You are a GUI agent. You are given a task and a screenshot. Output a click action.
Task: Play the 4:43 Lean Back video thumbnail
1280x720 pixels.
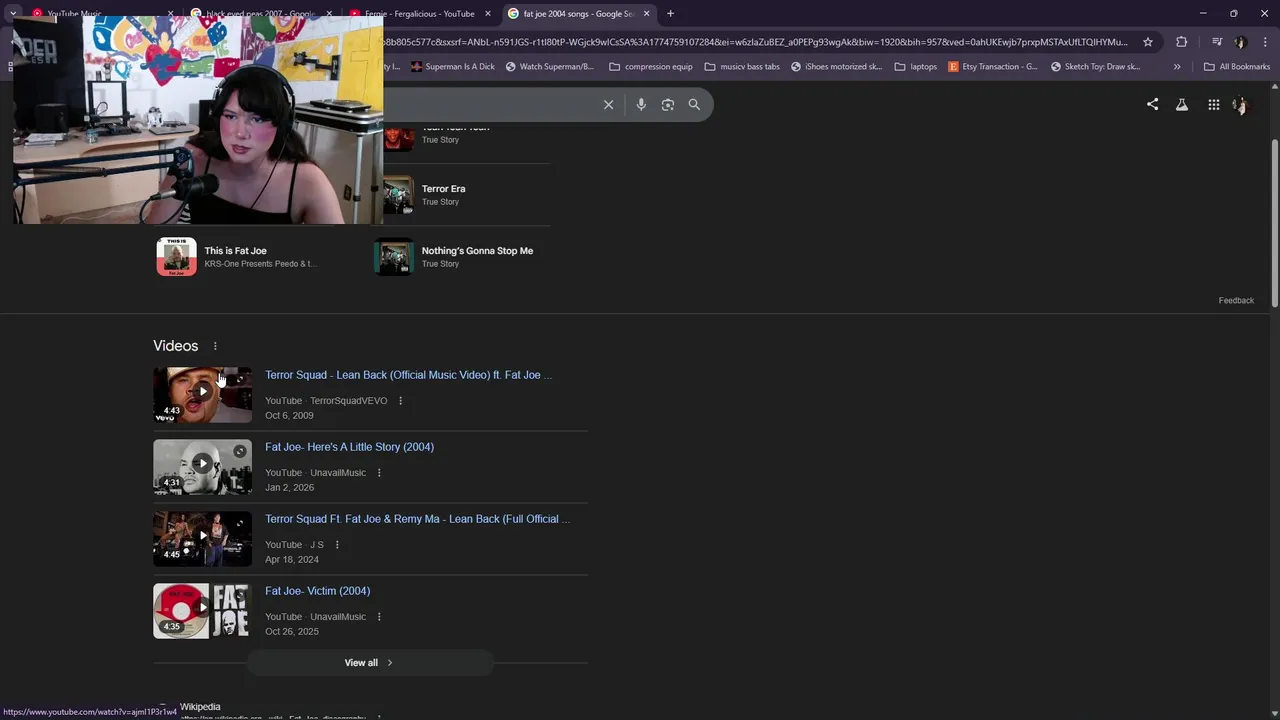[x=202, y=394]
